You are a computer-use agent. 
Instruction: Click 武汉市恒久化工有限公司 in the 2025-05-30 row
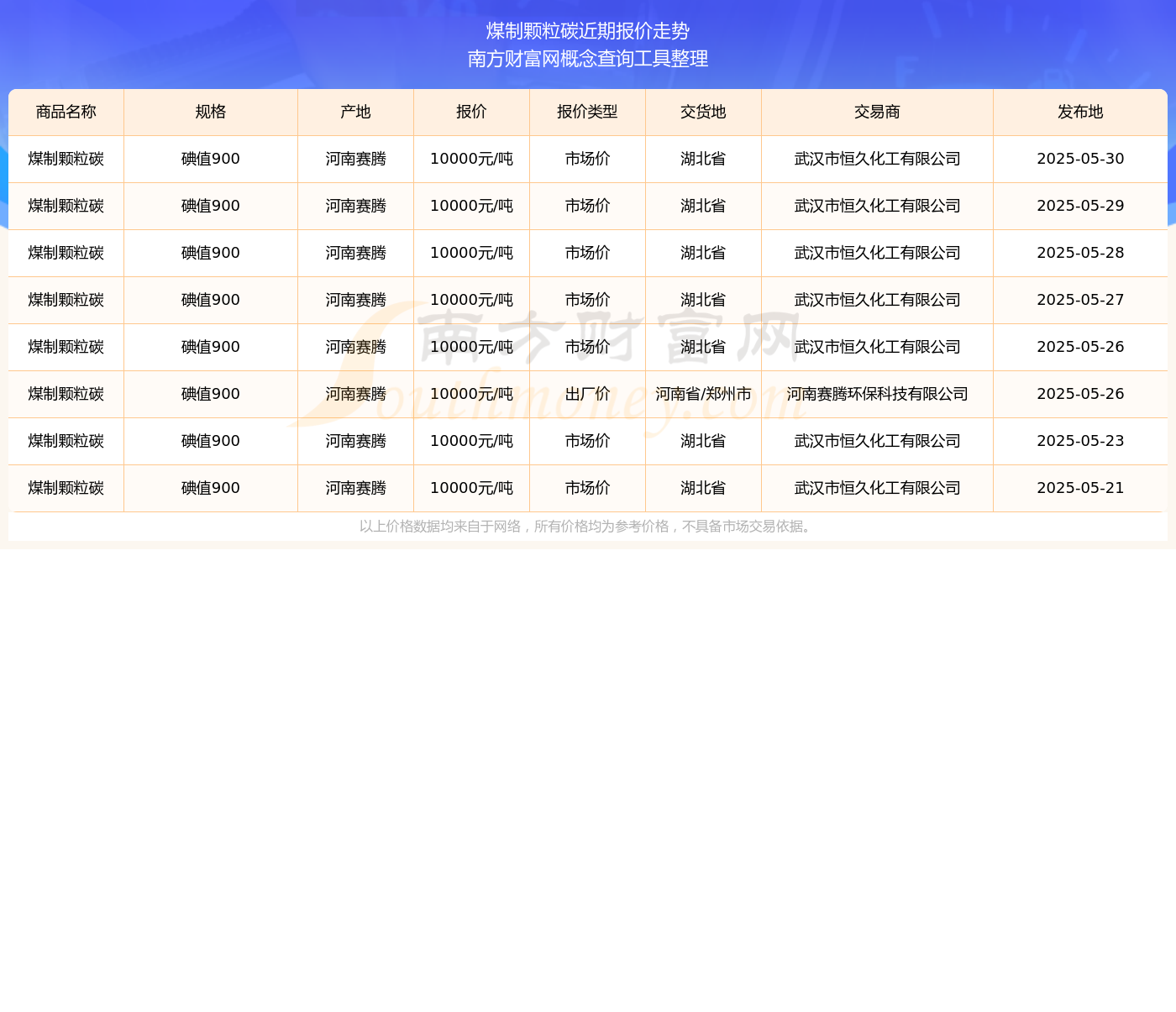877,160
